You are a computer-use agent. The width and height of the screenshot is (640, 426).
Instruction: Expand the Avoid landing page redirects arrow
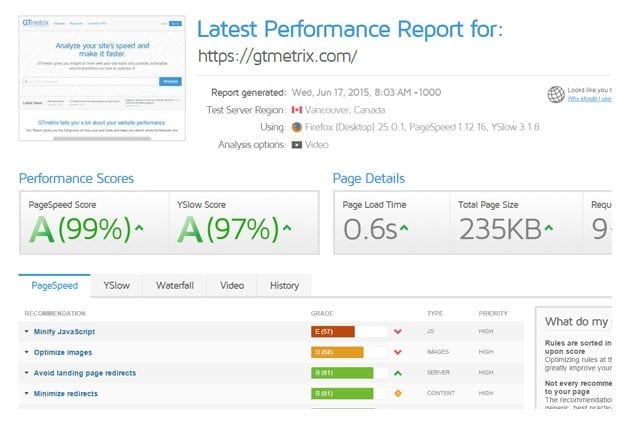(27, 373)
